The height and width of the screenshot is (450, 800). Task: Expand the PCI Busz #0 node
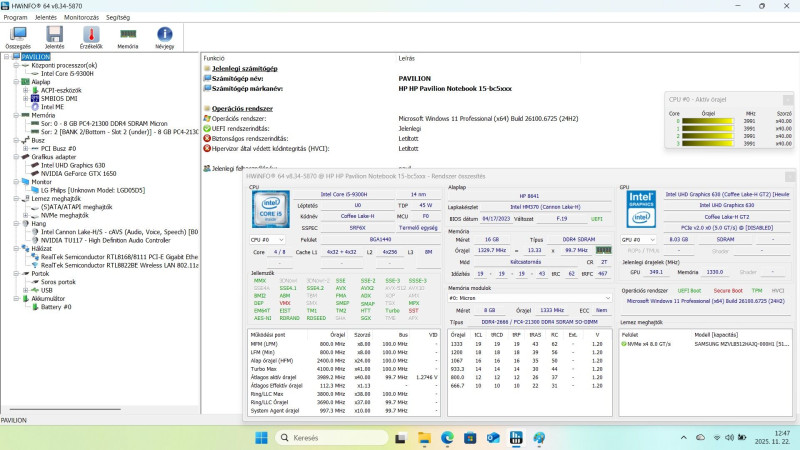pos(26,148)
